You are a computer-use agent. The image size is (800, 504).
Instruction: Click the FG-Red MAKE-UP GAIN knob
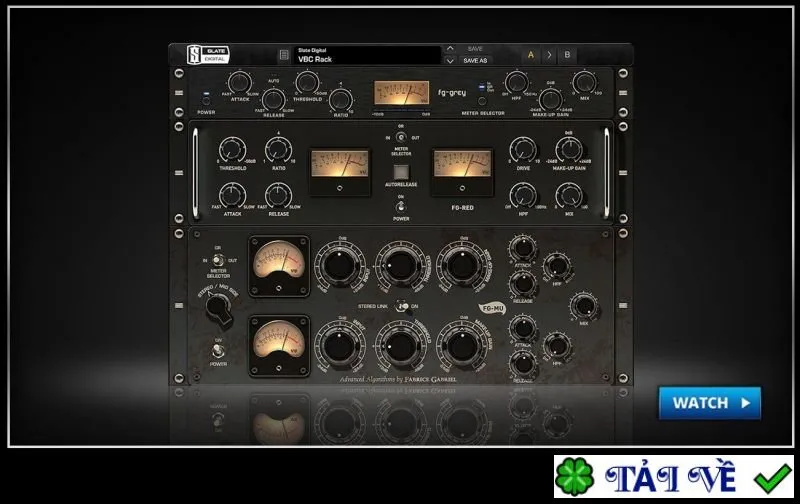click(569, 150)
